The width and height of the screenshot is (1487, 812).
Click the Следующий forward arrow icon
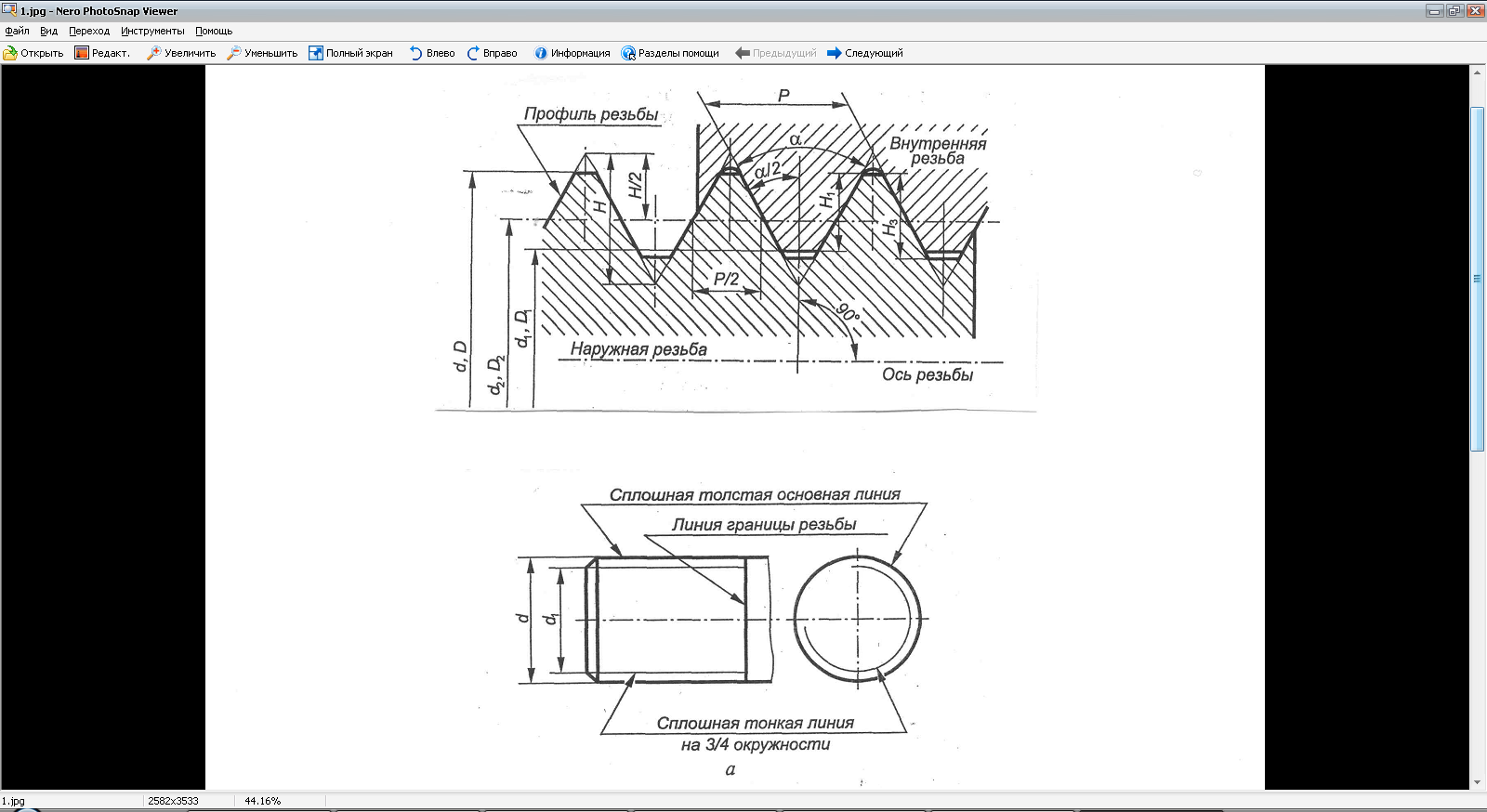tap(835, 53)
